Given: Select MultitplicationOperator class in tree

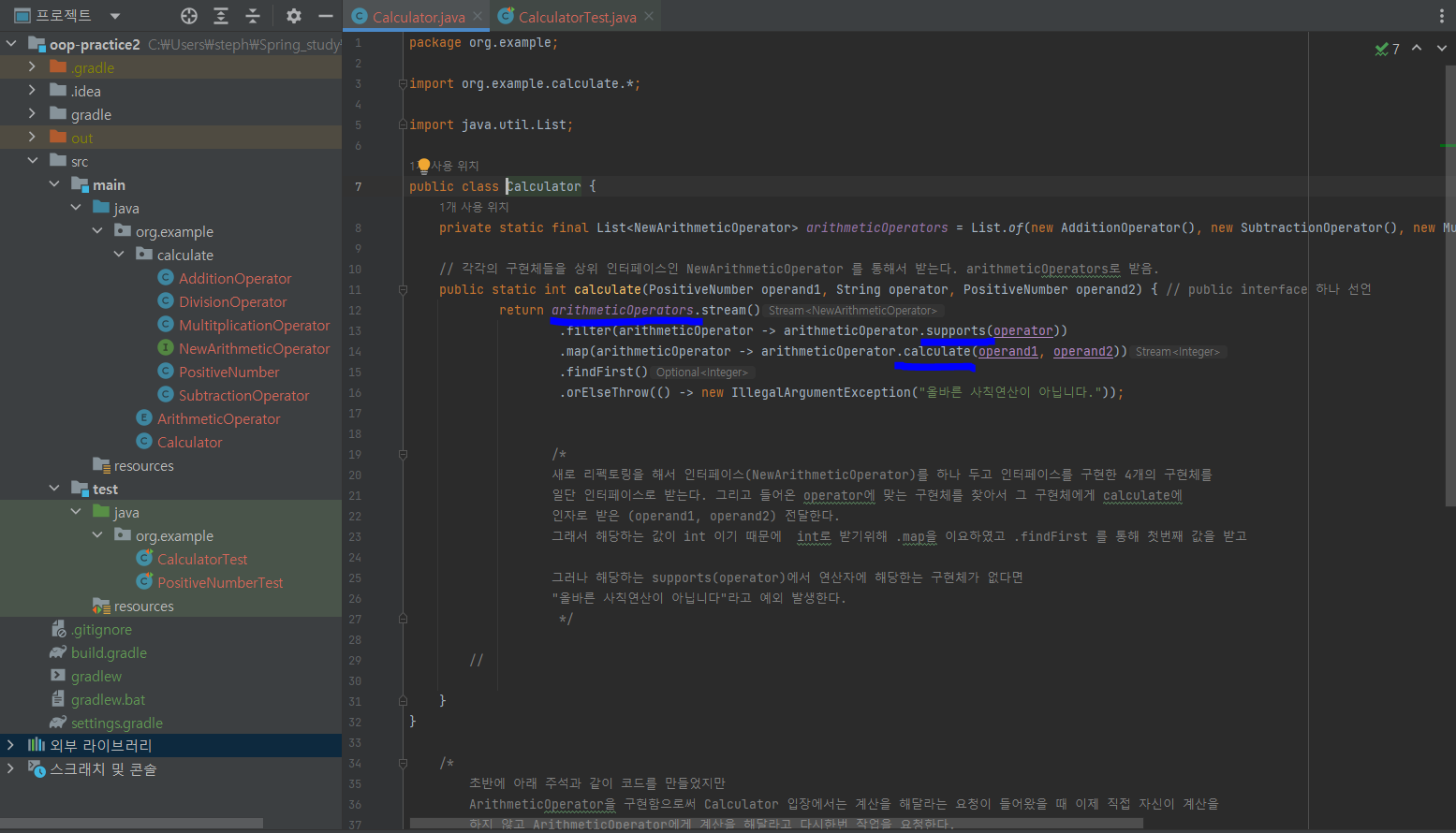Looking at the screenshot, I should 255,325.
